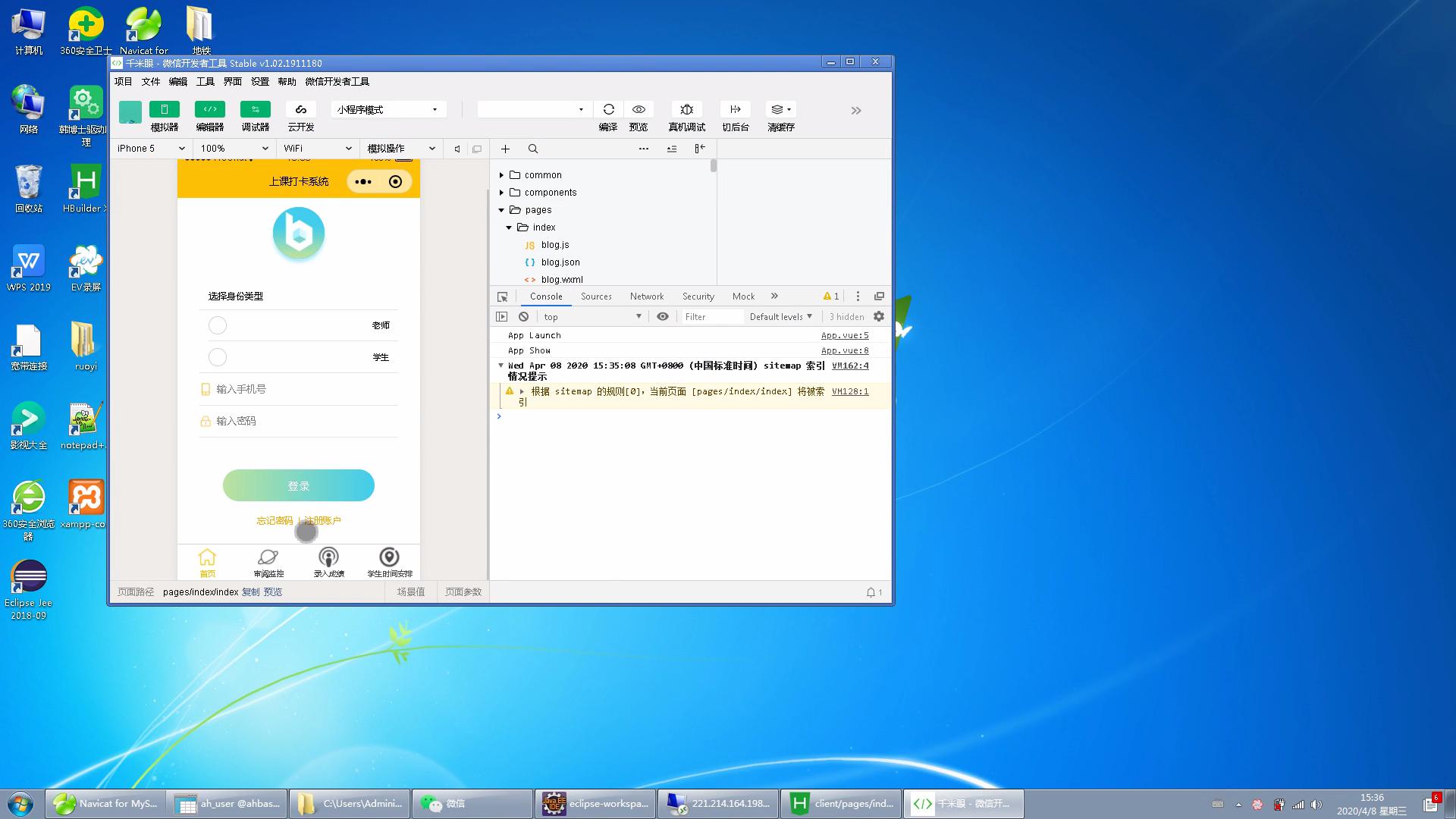Image resolution: width=1456 pixels, height=819 pixels.
Task: Clear the console with the ban icon
Action: coord(523,316)
